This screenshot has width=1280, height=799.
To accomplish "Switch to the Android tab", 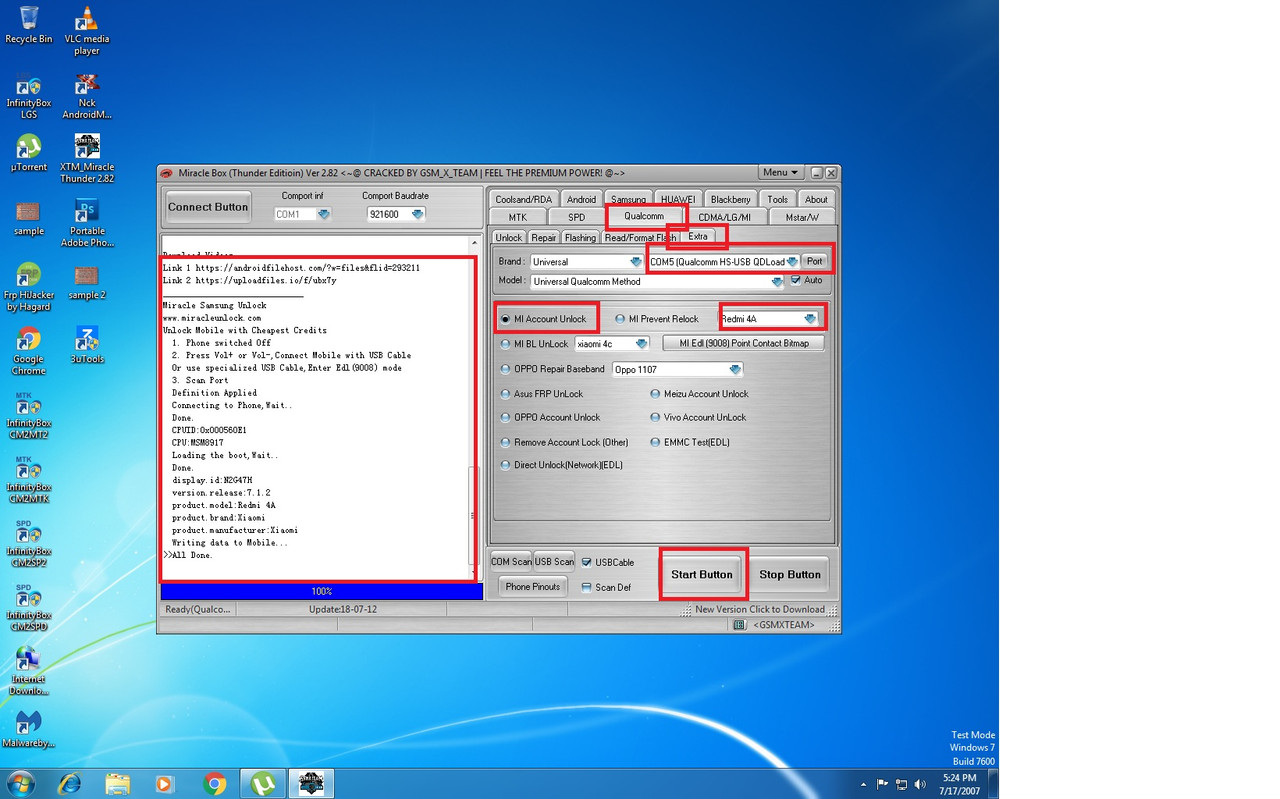I will [581, 199].
